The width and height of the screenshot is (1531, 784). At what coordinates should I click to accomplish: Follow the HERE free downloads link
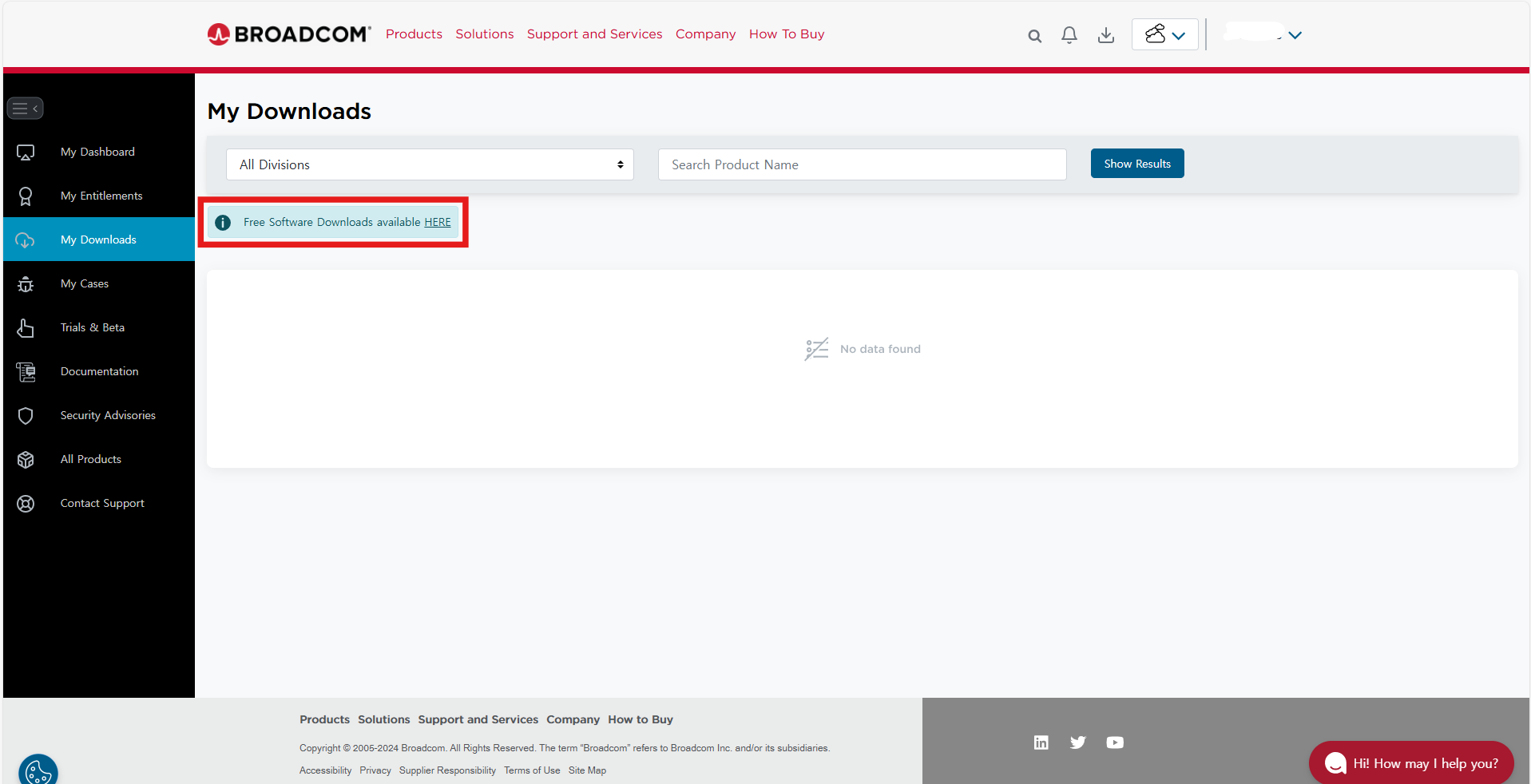click(x=438, y=222)
